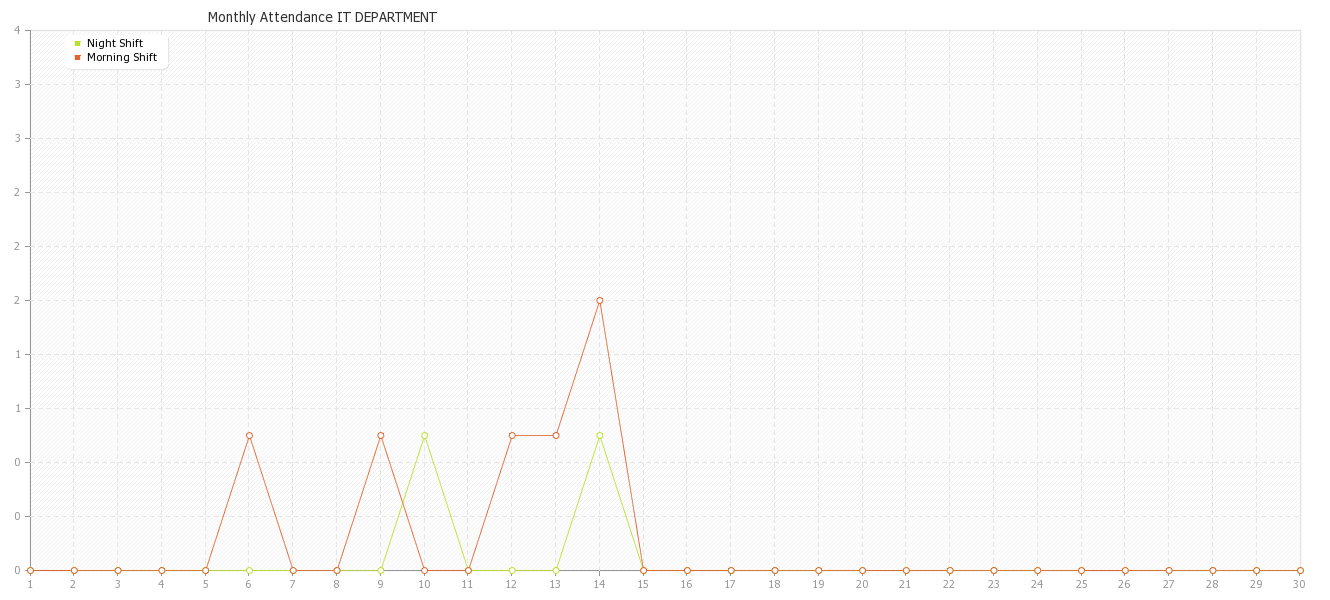The height and width of the screenshot is (600, 1330).
Task: Click the Night Shift zero point on day 12
Action: (511, 570)
